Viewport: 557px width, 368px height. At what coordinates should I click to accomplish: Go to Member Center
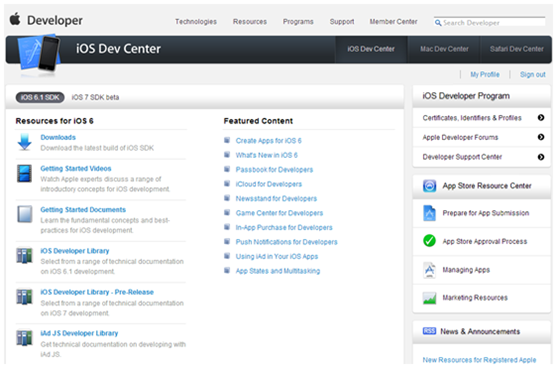pos(393,22)
